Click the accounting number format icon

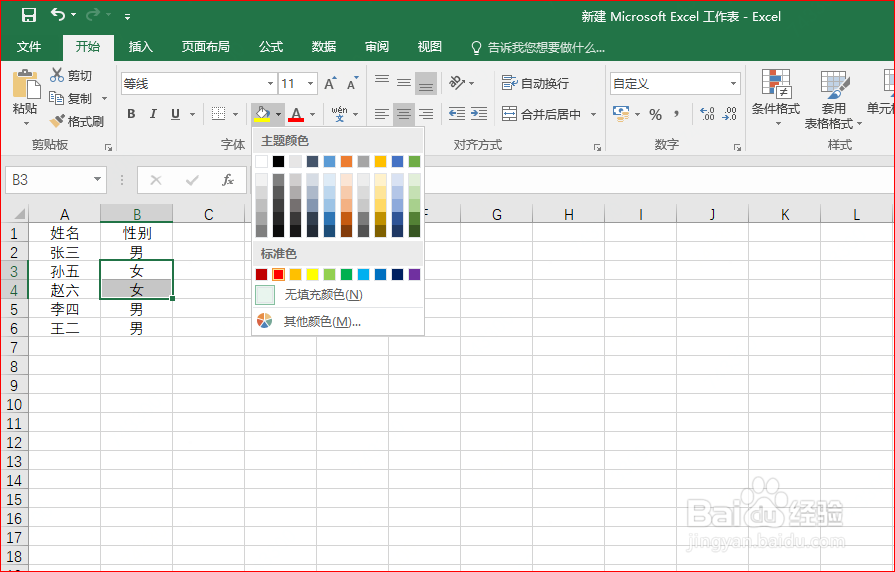pos(620,114)
